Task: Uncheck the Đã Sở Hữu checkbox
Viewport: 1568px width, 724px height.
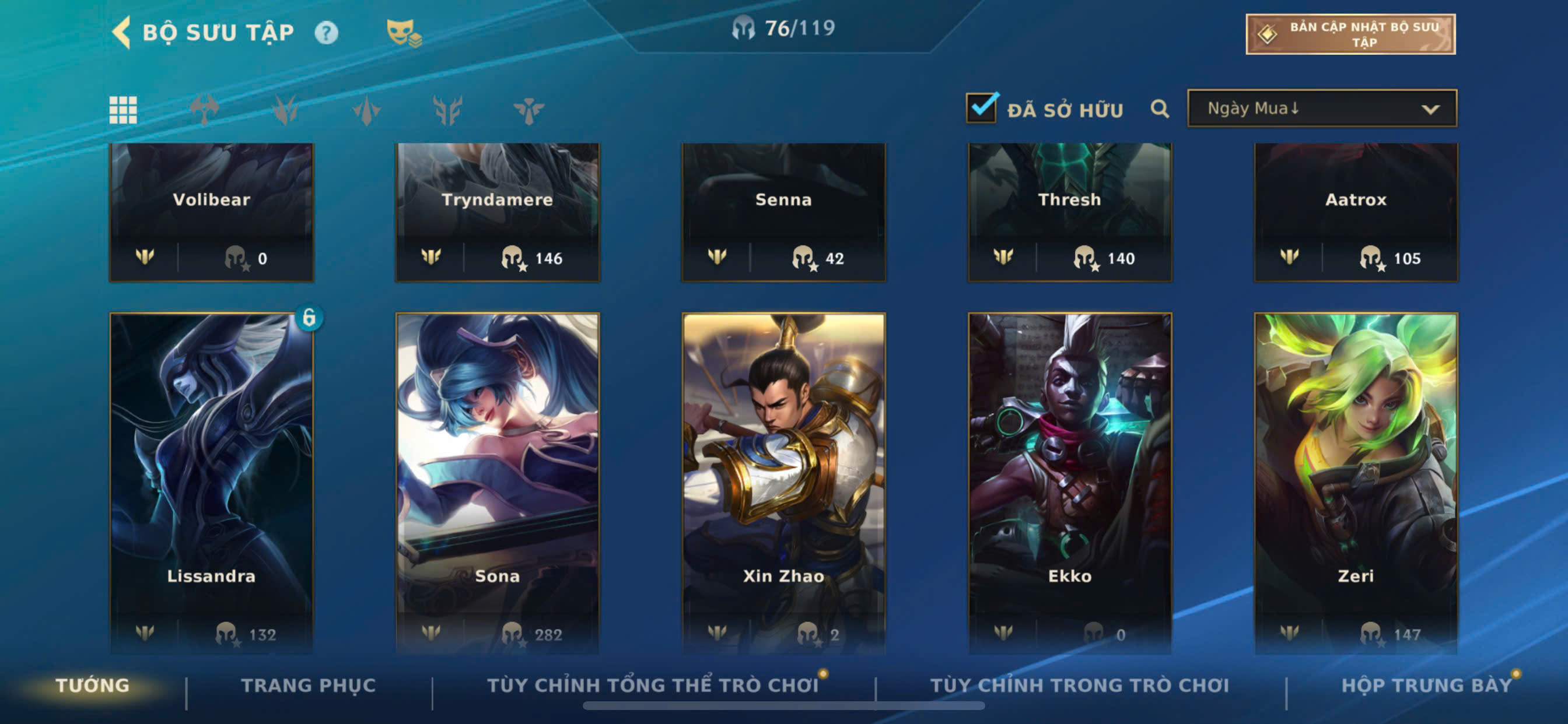Action: [981, 108]
